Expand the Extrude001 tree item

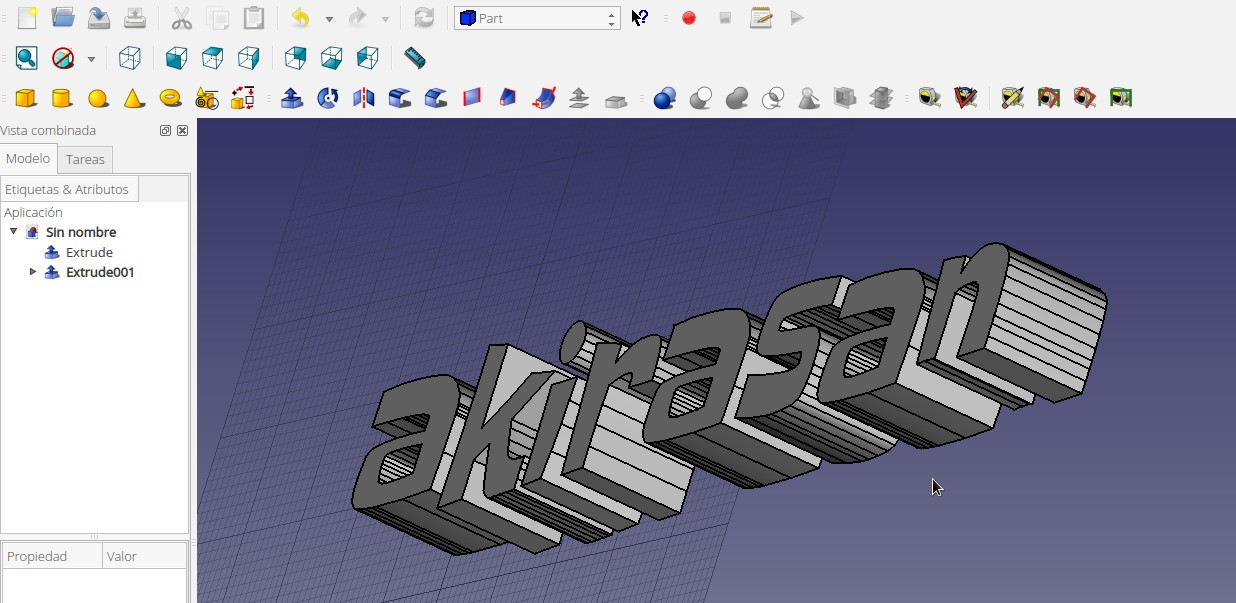pyautogui.click(x=33, y=272)
